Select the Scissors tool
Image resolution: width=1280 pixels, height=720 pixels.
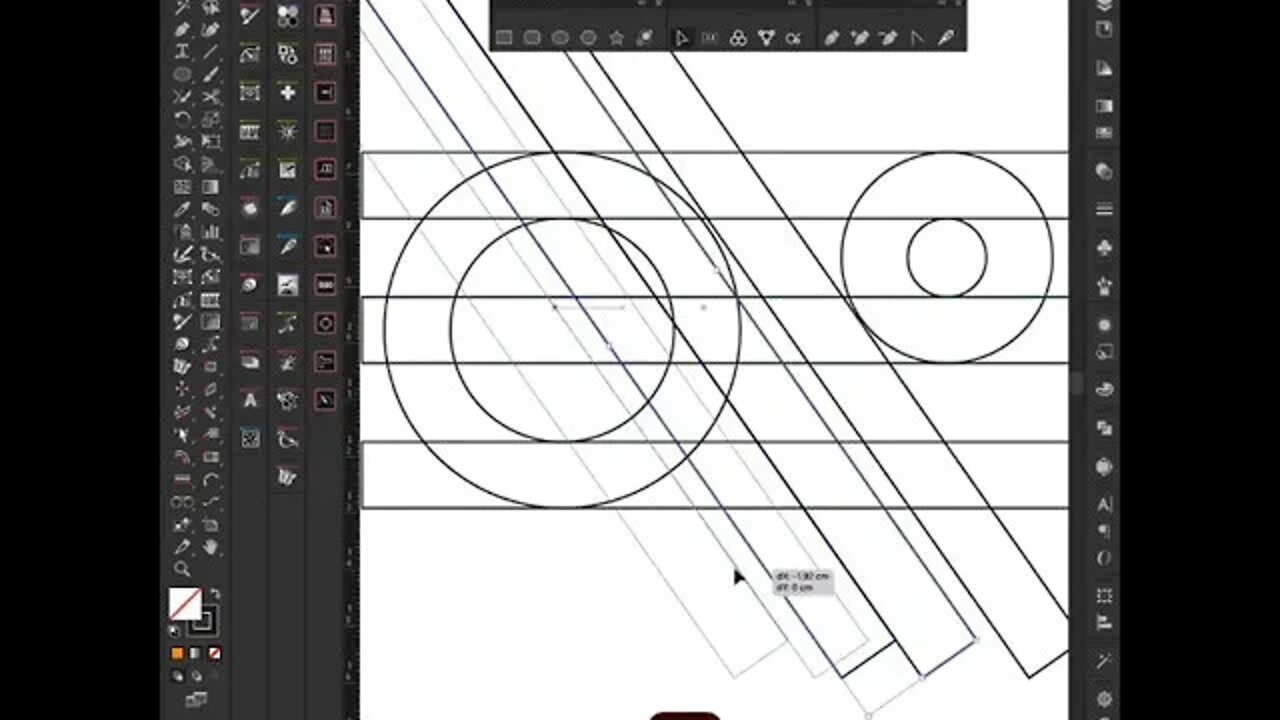(x=211, y=96)
